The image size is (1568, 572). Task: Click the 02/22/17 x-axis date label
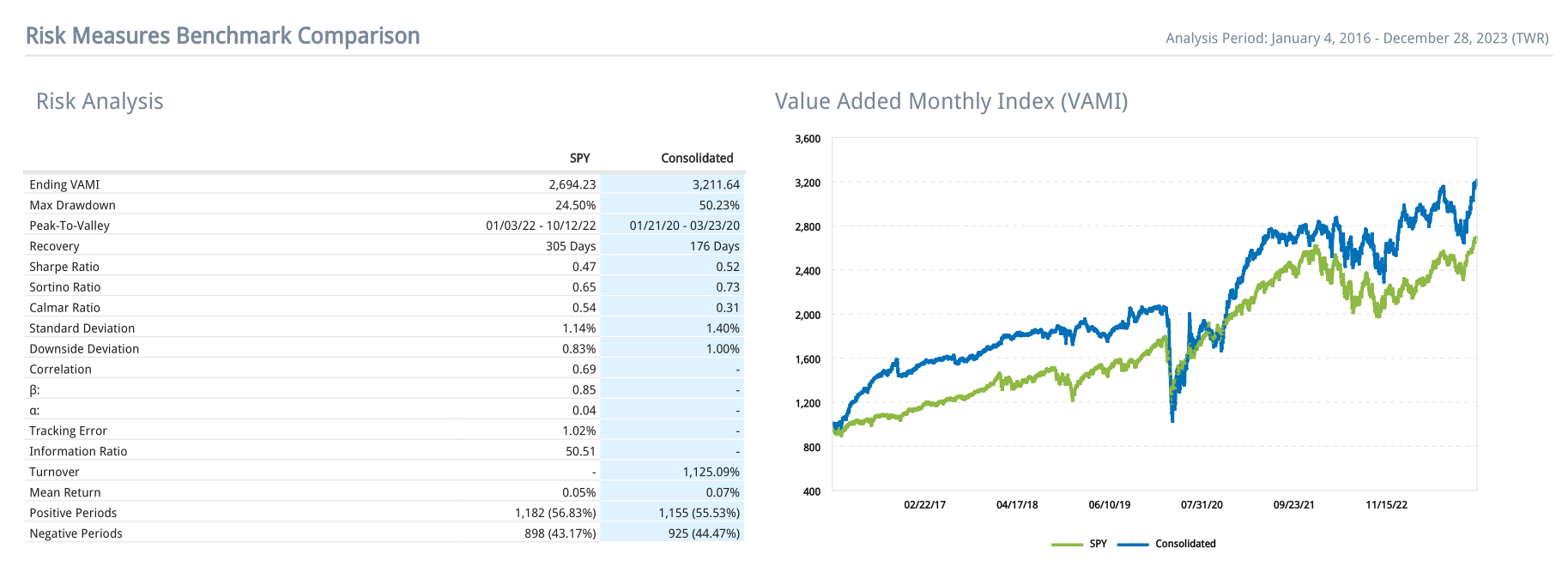[924, 504]
